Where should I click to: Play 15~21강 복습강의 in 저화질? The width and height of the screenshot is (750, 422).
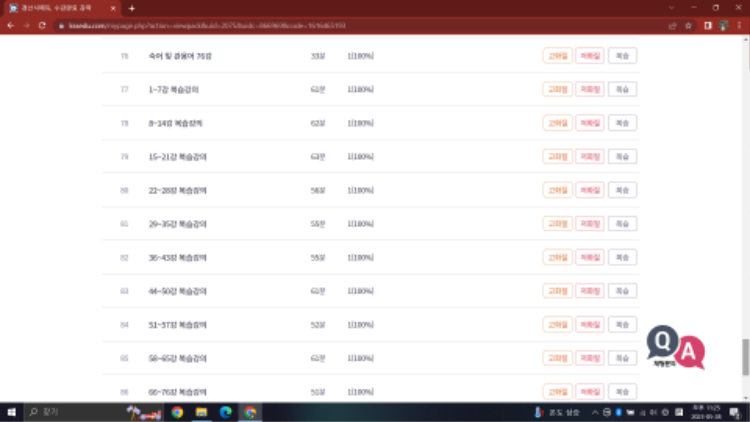590,156
